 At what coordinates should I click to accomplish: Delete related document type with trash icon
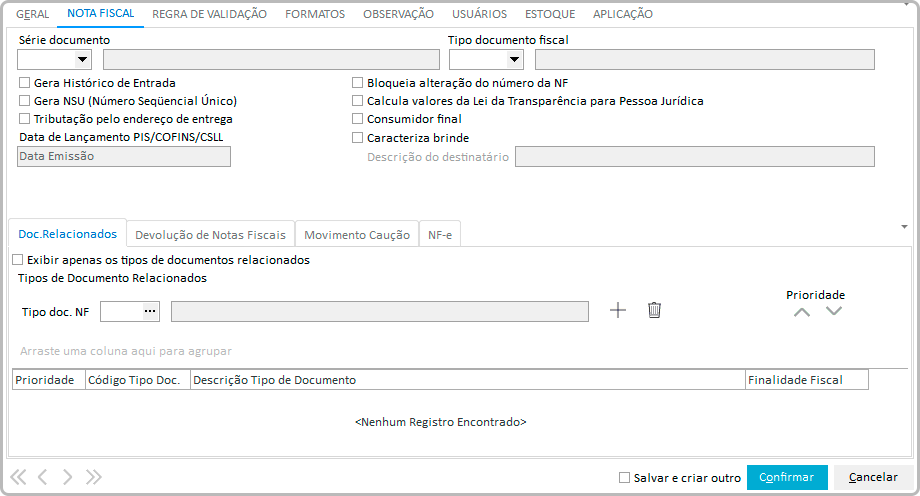click(x=654, y=310)
